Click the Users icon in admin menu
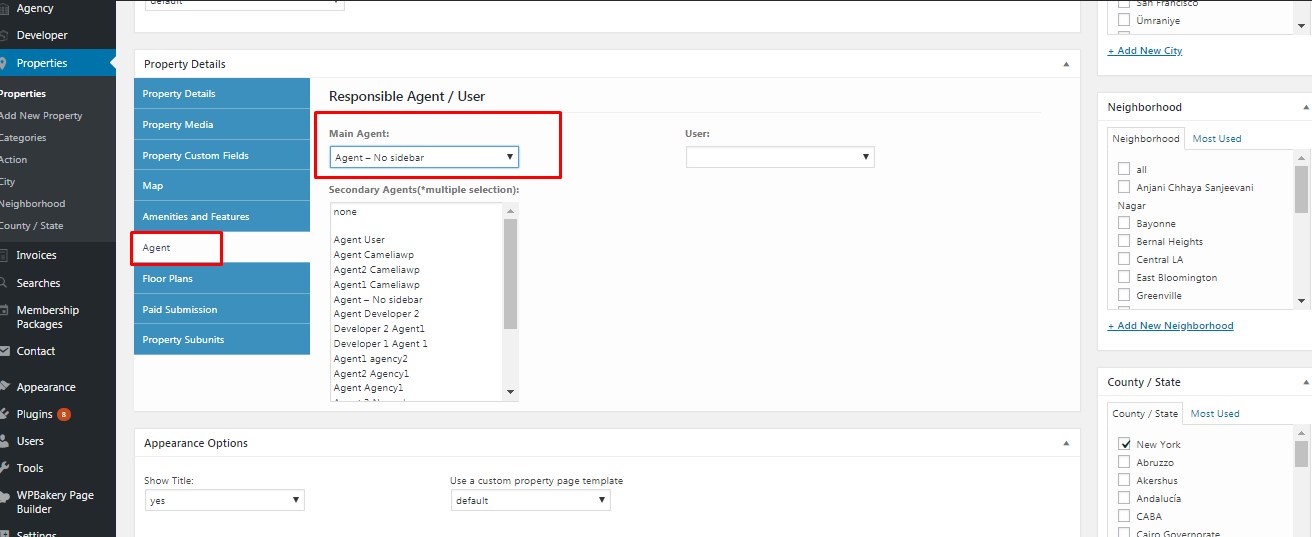Viewport: 1312px width, 537px height. (5, 441)
